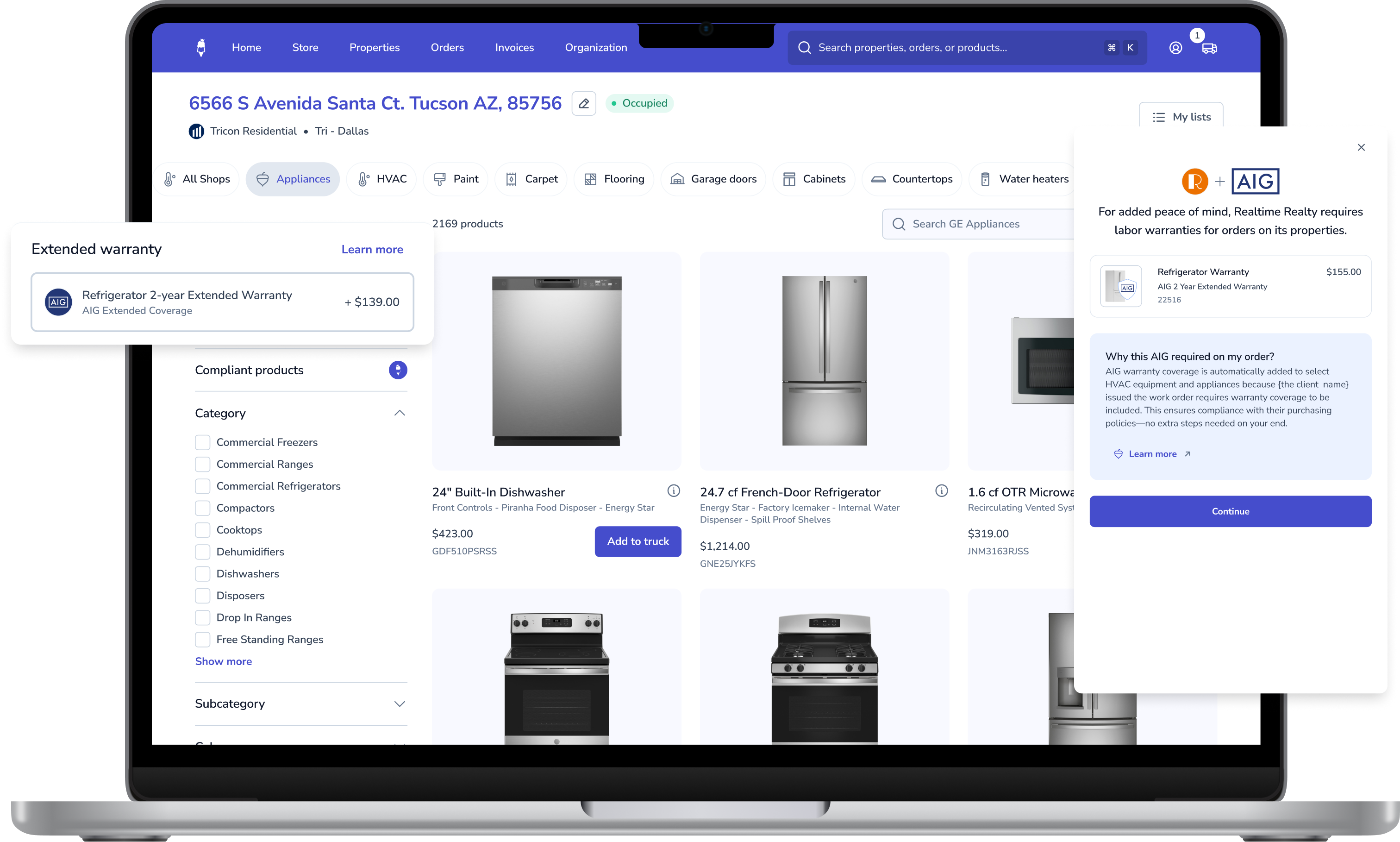Show more categories in filter list
The image size is (1400, 842).
point(224,661)
